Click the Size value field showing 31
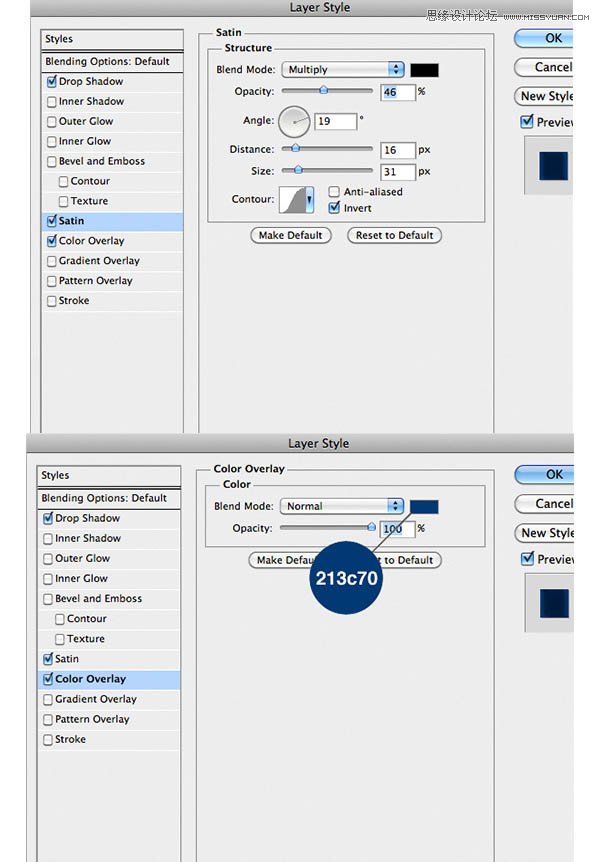 click(x=398, y=172)
